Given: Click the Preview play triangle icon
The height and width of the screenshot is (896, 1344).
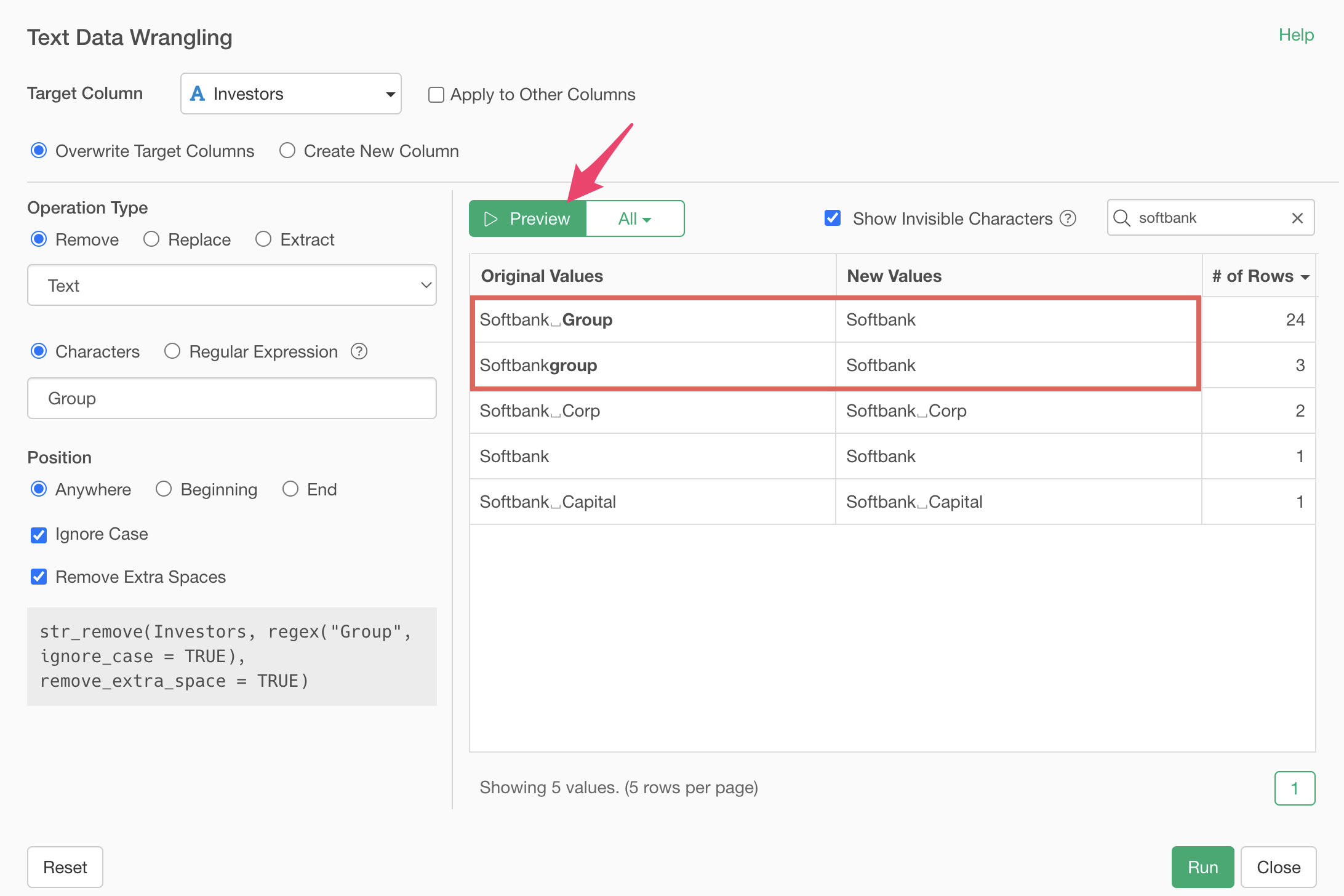Looking at the screenshot, I should click(x=490, y=219).
